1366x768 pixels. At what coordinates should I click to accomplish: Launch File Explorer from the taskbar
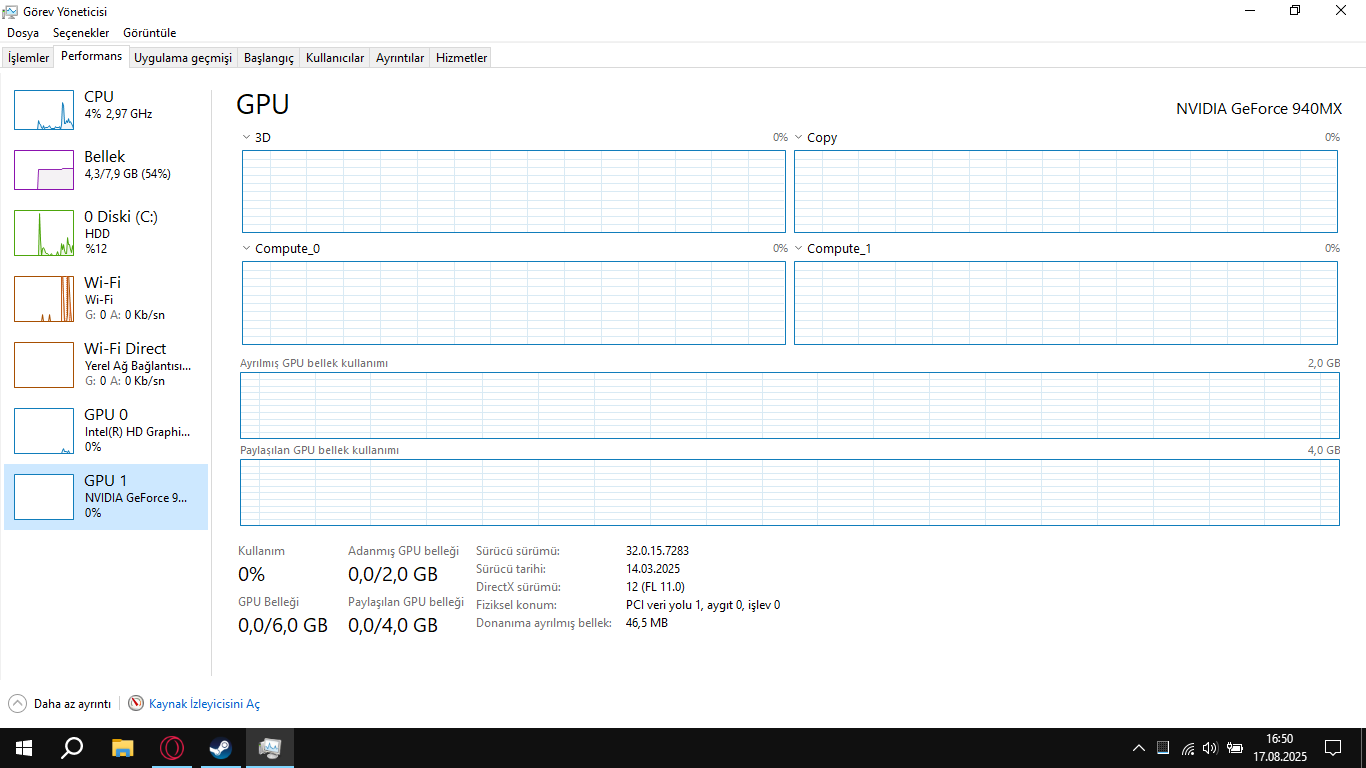122,748
